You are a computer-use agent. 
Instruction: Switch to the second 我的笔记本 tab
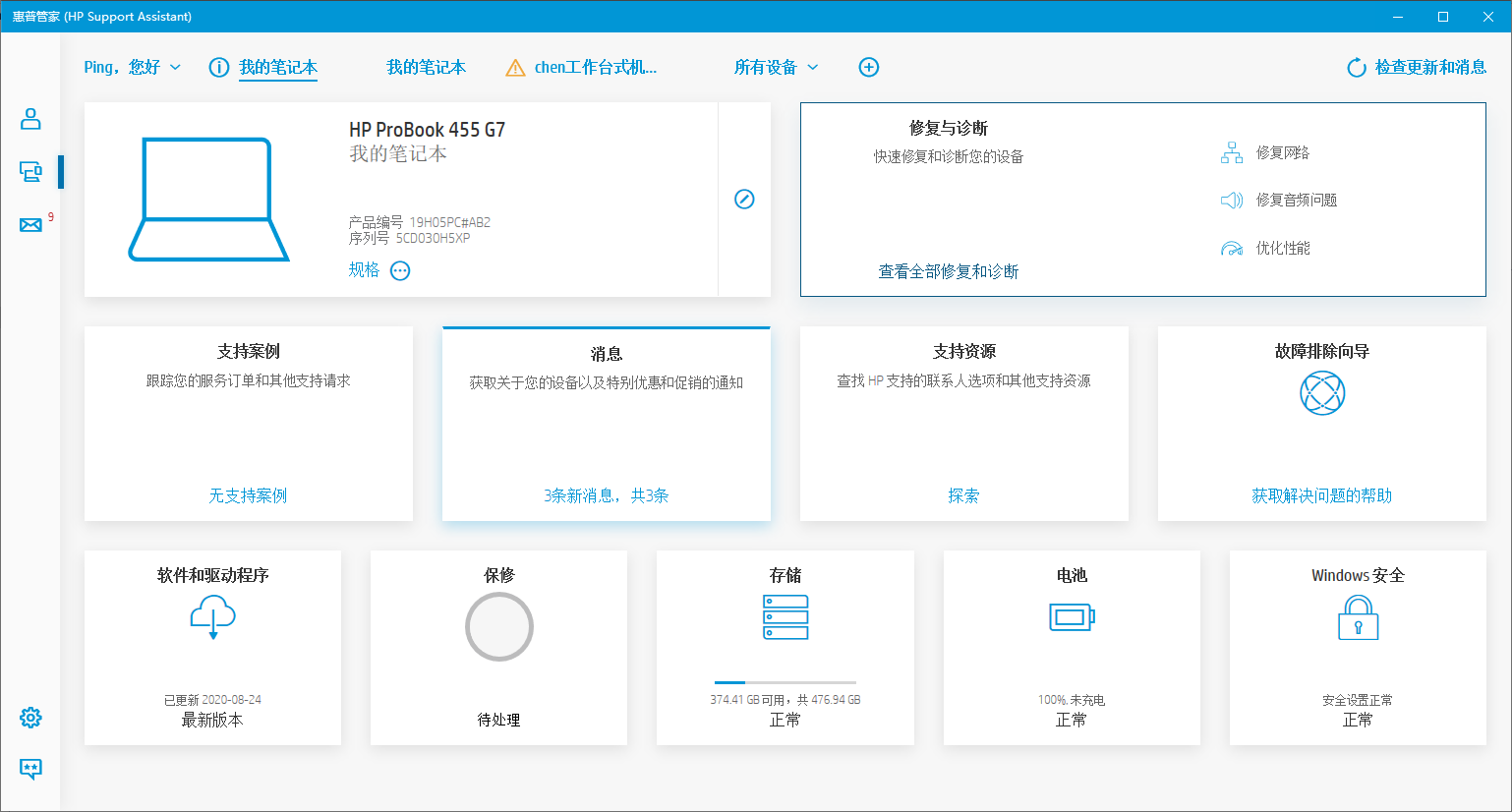(x=426, y=67)
